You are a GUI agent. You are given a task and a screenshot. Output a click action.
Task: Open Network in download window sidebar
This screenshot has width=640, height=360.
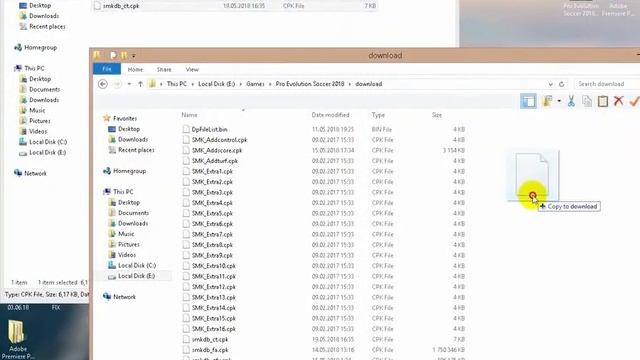pos(124,297)
